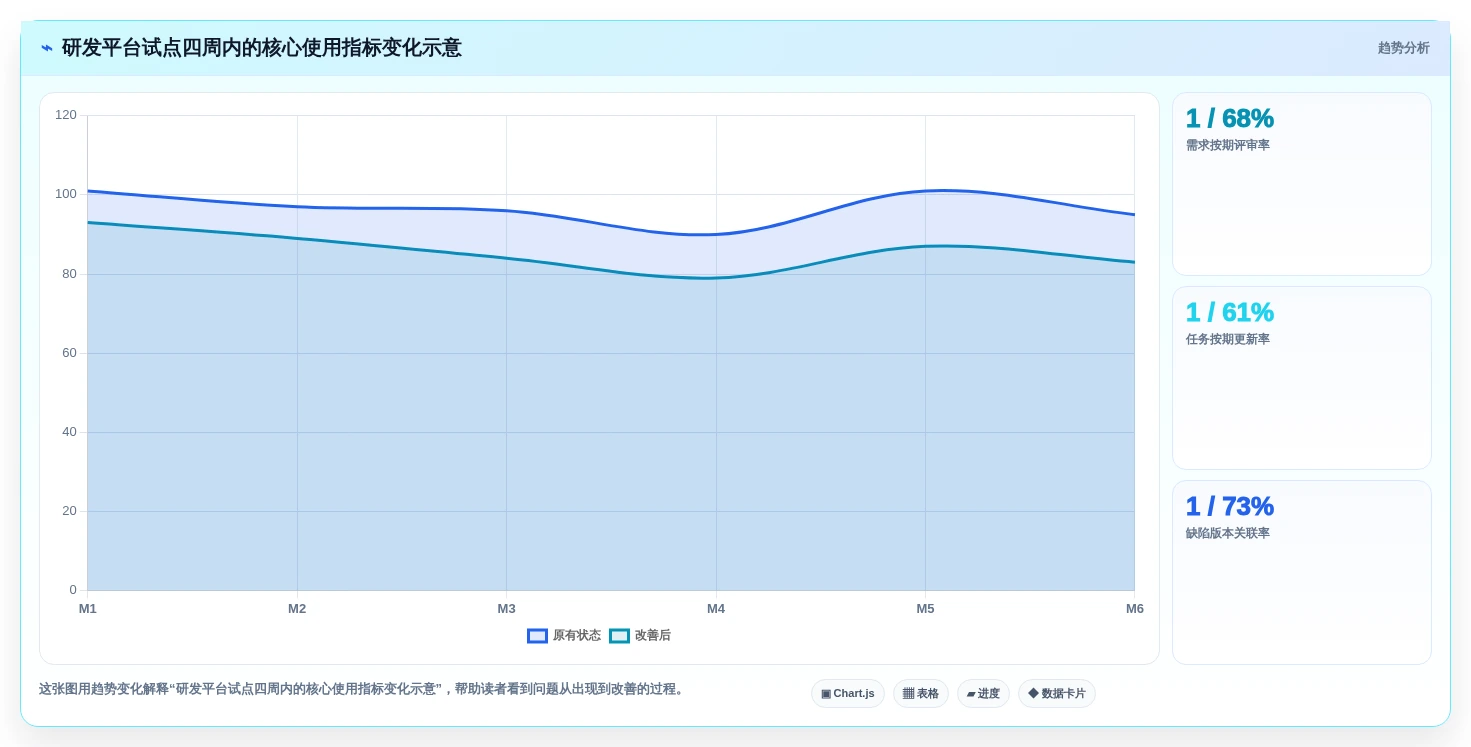Click the 数据卡片 tag
The image size is (1471, 747).
point(1057,694)
